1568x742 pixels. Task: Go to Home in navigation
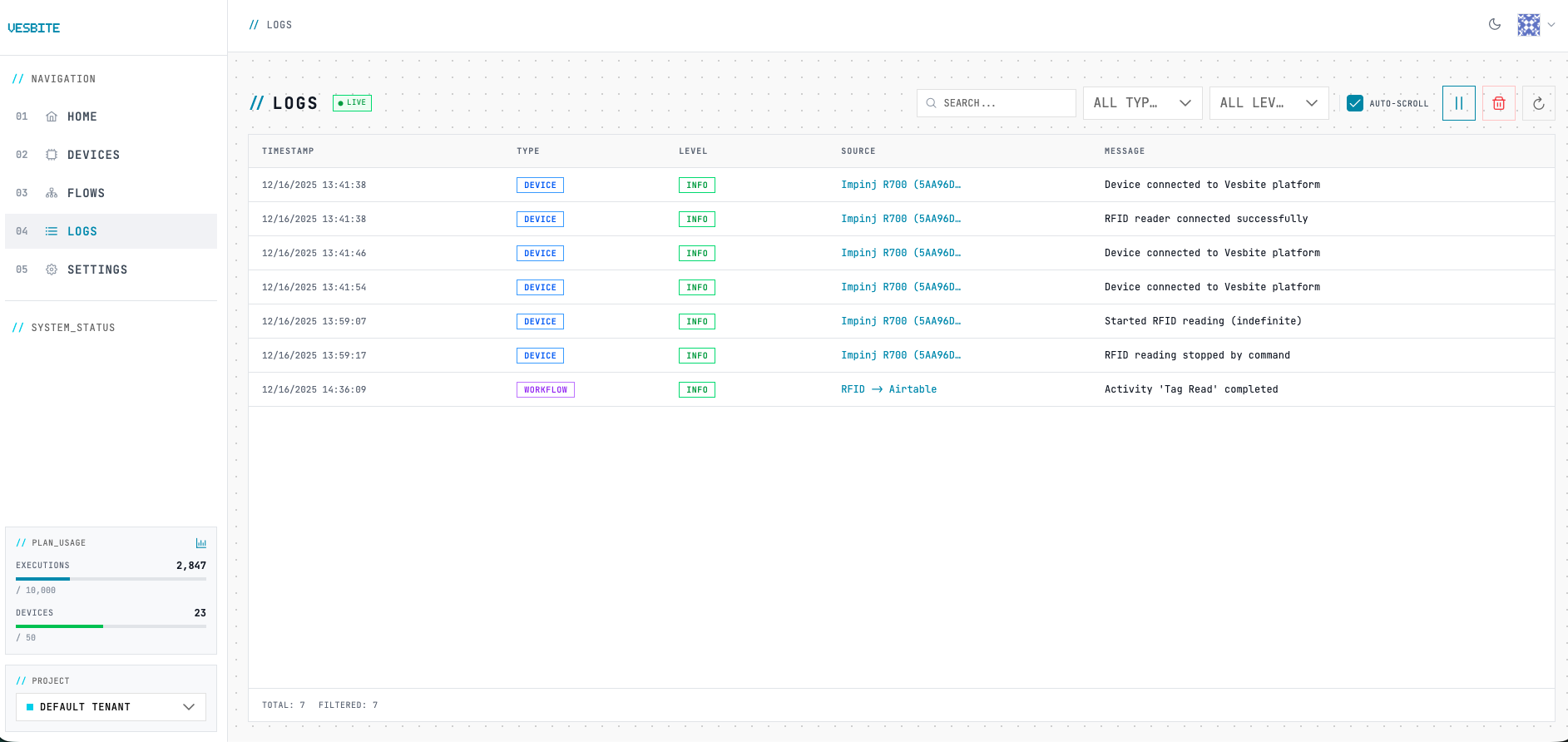[x=111, y=116]
